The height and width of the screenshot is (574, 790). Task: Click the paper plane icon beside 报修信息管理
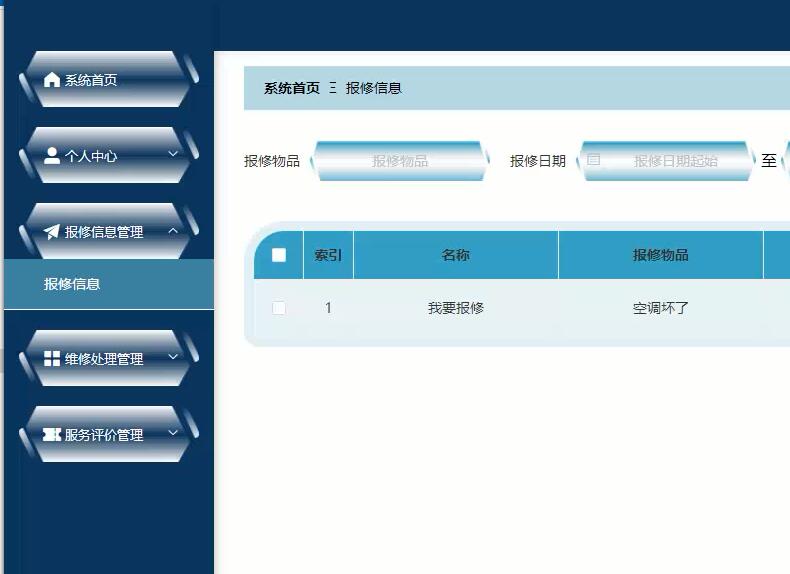coord(52,232)
